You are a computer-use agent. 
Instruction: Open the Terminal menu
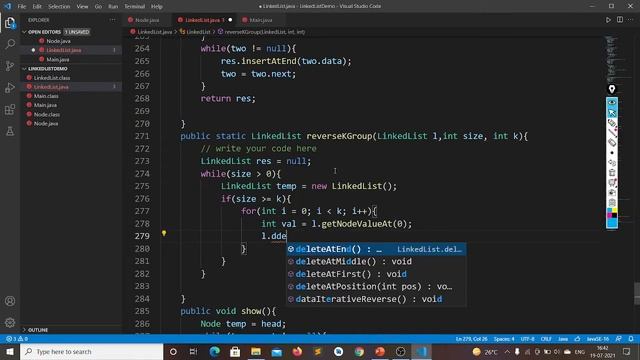point(134,7)
